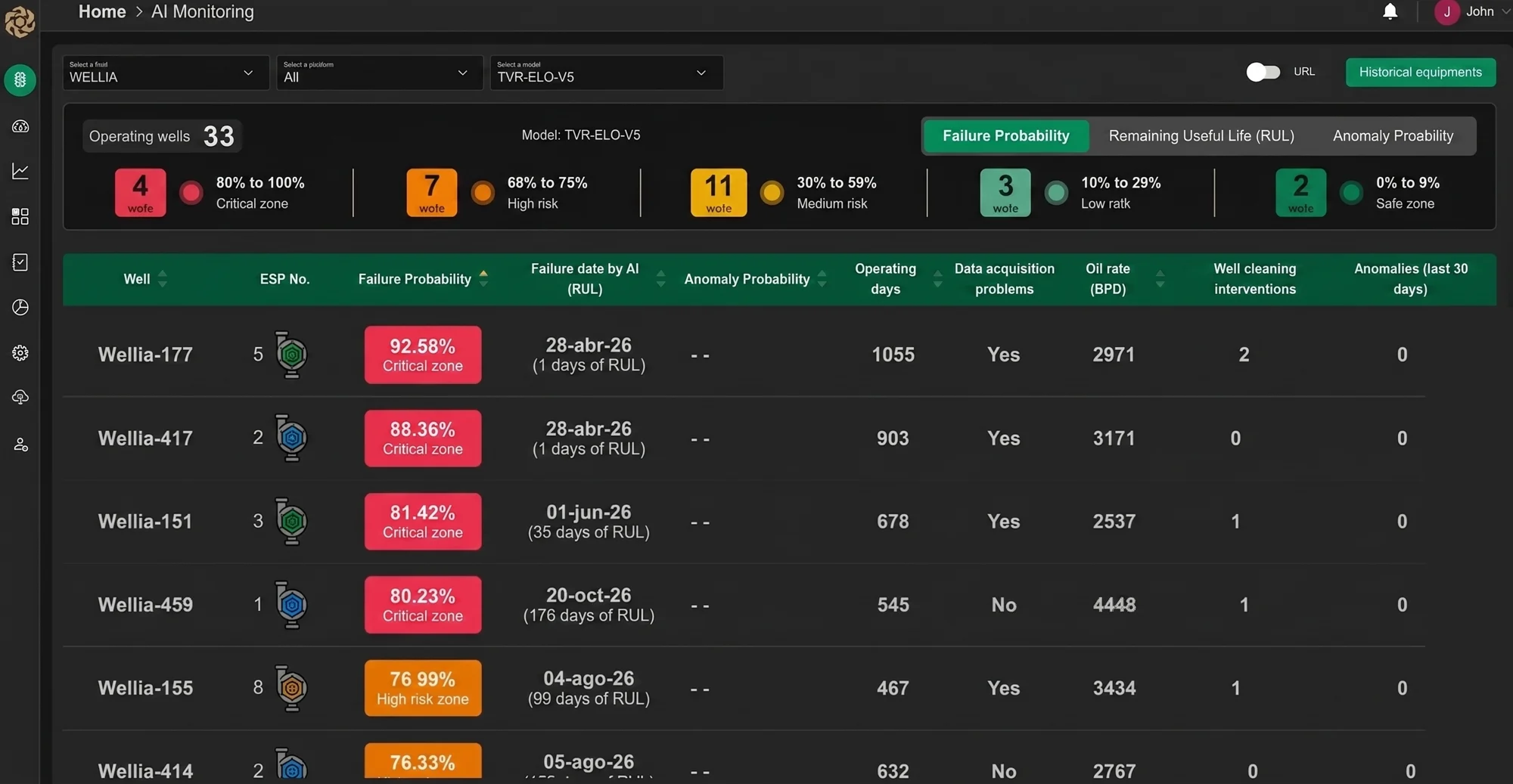Click failure date 20-oct-26
The height and width of the screenshot is (784, 1513).
589,595
